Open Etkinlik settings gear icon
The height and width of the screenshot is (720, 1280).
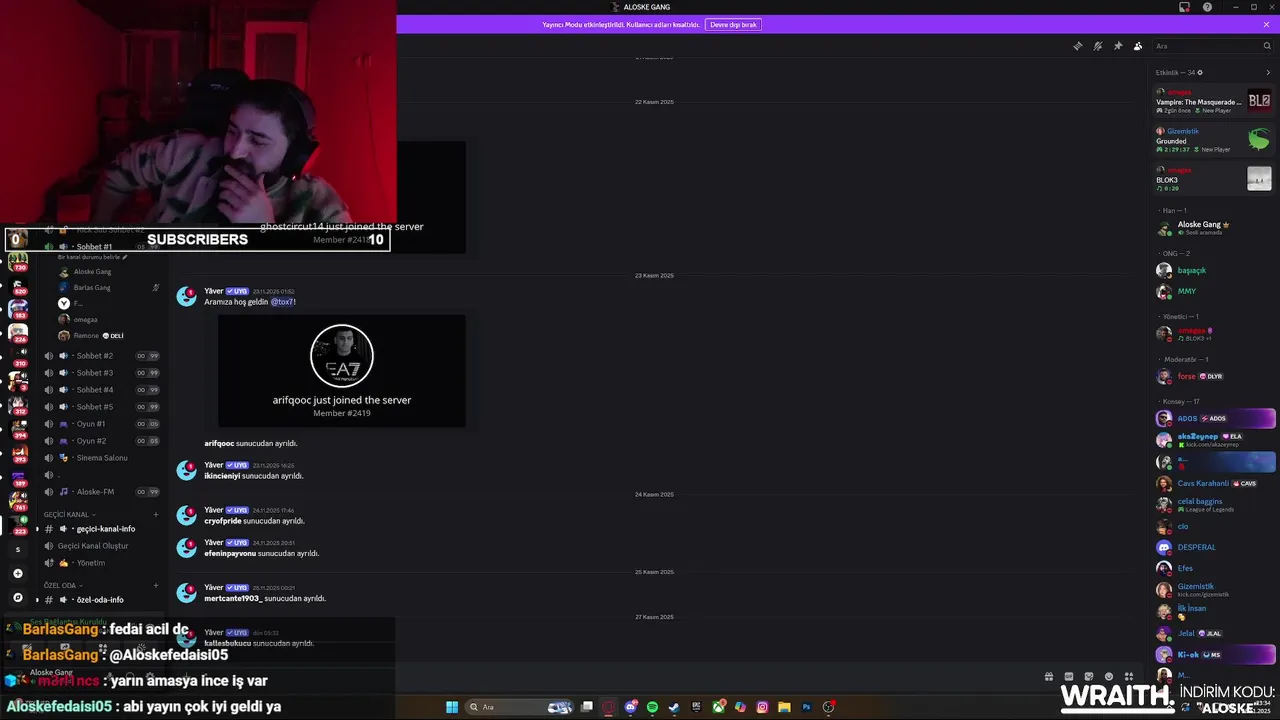(x=1200, y=72)
